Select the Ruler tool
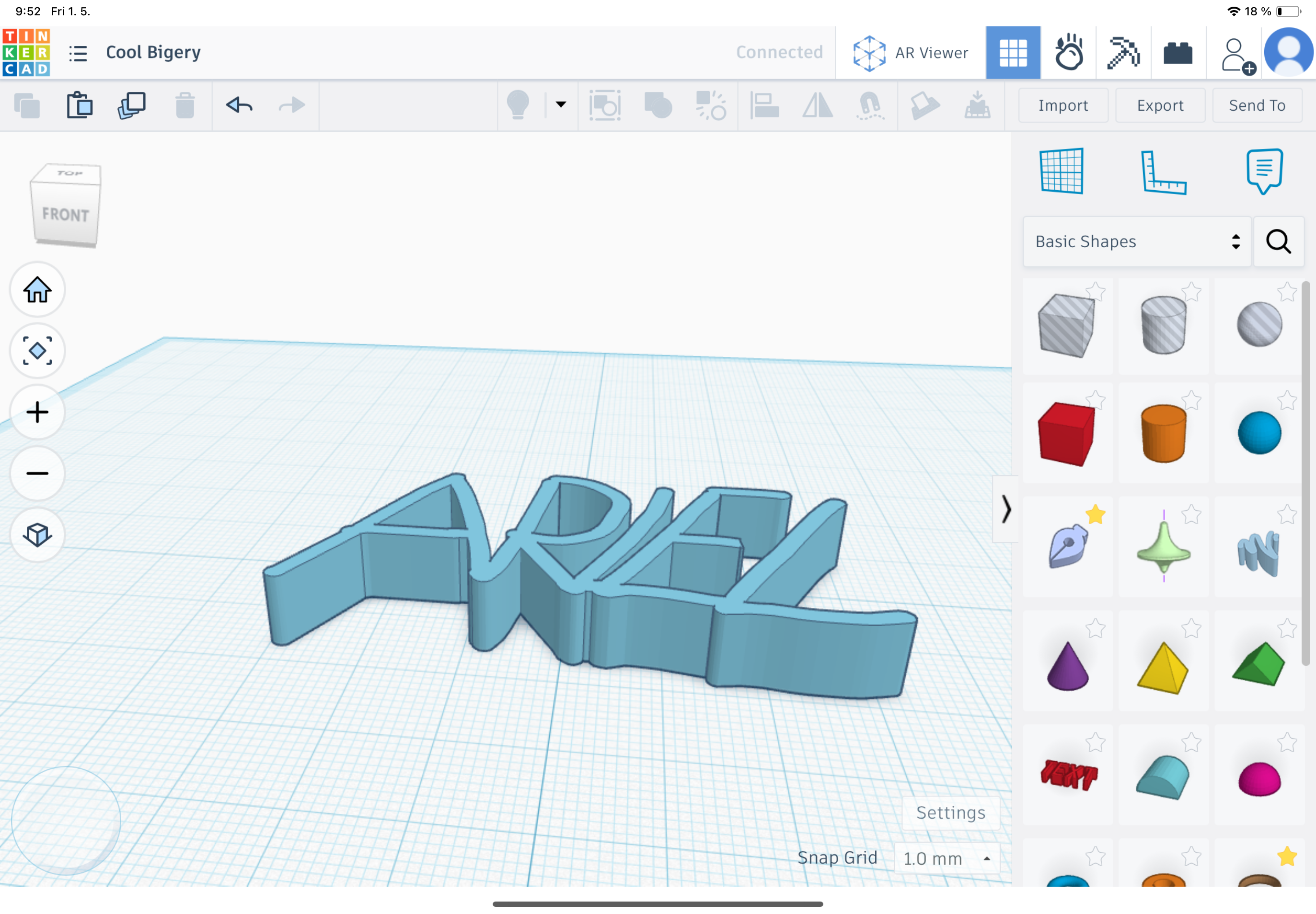This screenshot has width=1316, height=914. coord(1164,172)
